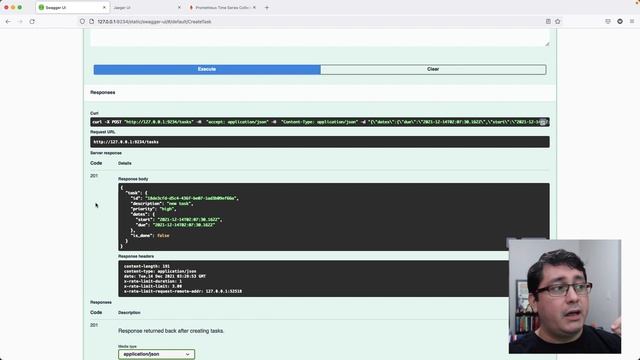Click the browser forward arrow
The width and height of the screenshot is (640, 360).
pos(20,21)
